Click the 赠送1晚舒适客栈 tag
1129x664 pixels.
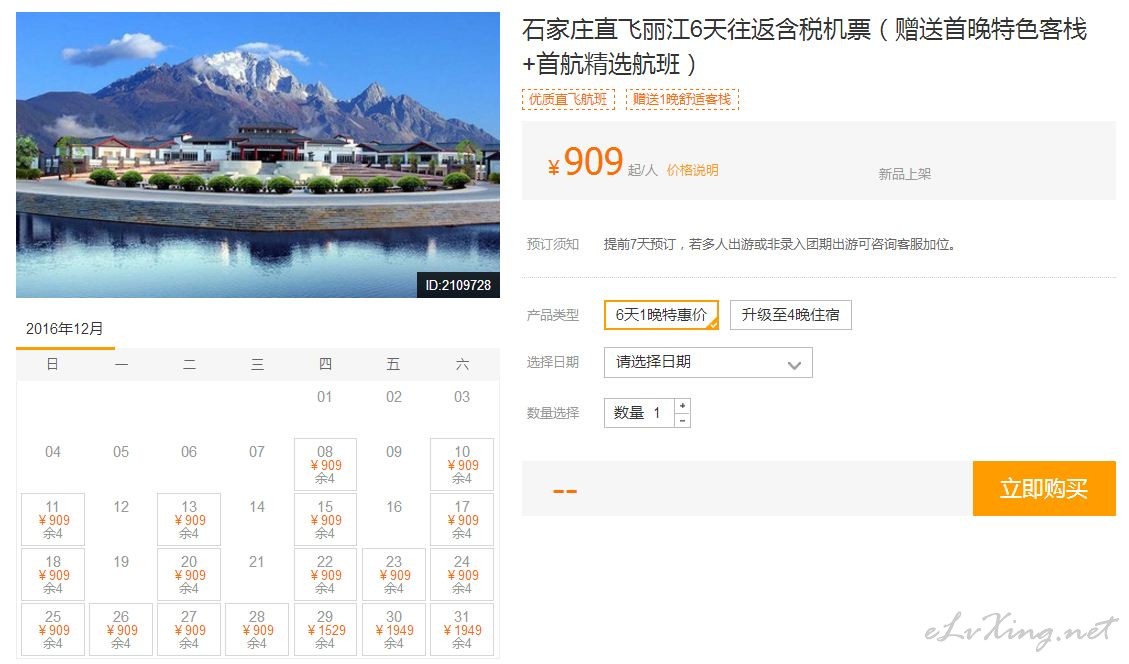click(682, 99)
